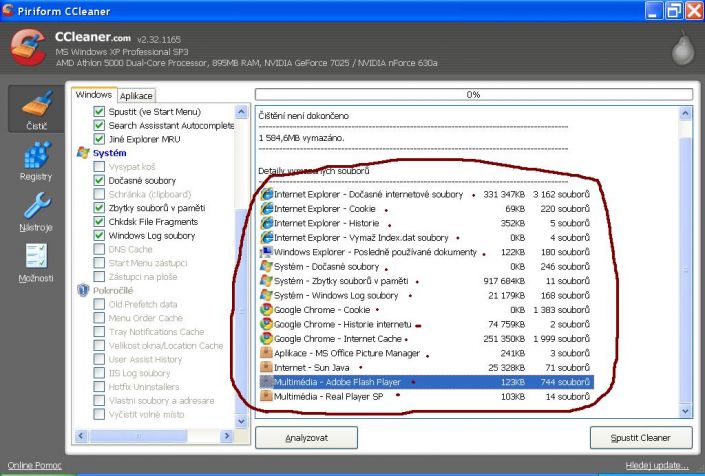Viewport: 705px width, 476px height.
Task: Click box icon beside Real Player SP
Action: [267, 396]
